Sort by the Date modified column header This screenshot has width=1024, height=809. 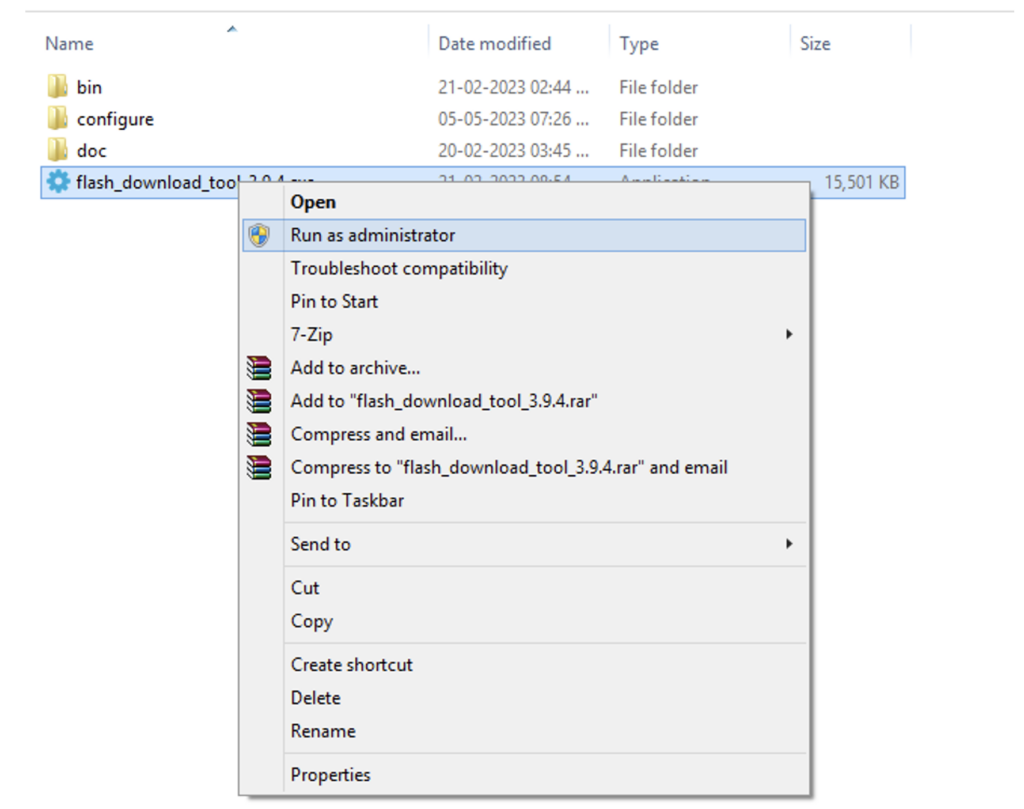click(x=494, y=44)
